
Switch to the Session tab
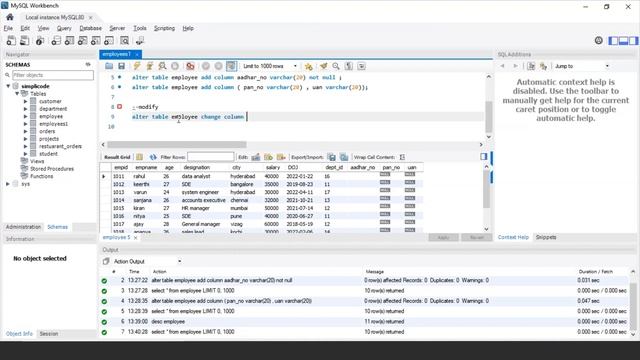click(49, 333)
